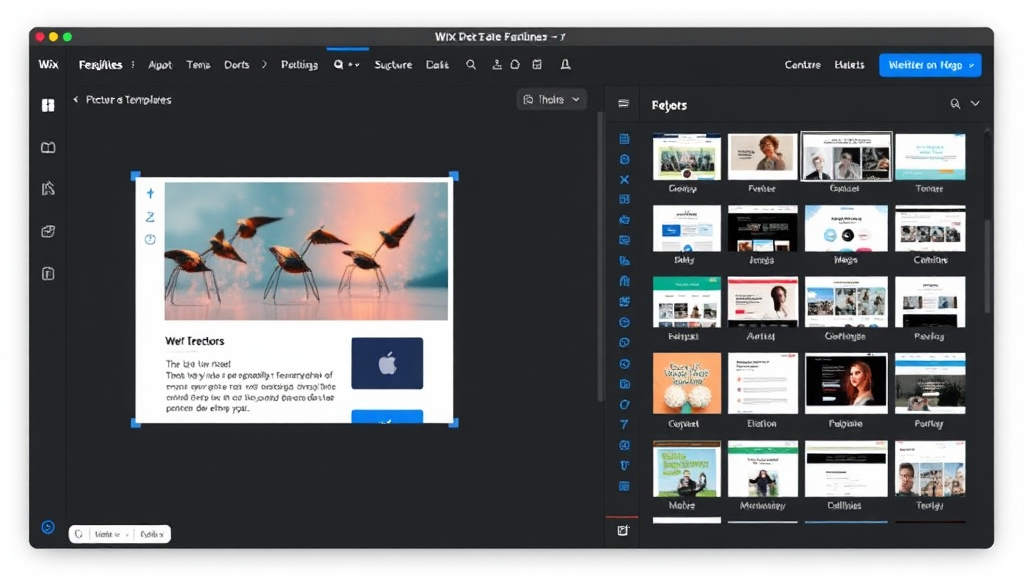
Task: Search templates with the Fejets panel magnifier
Action: 955,104
